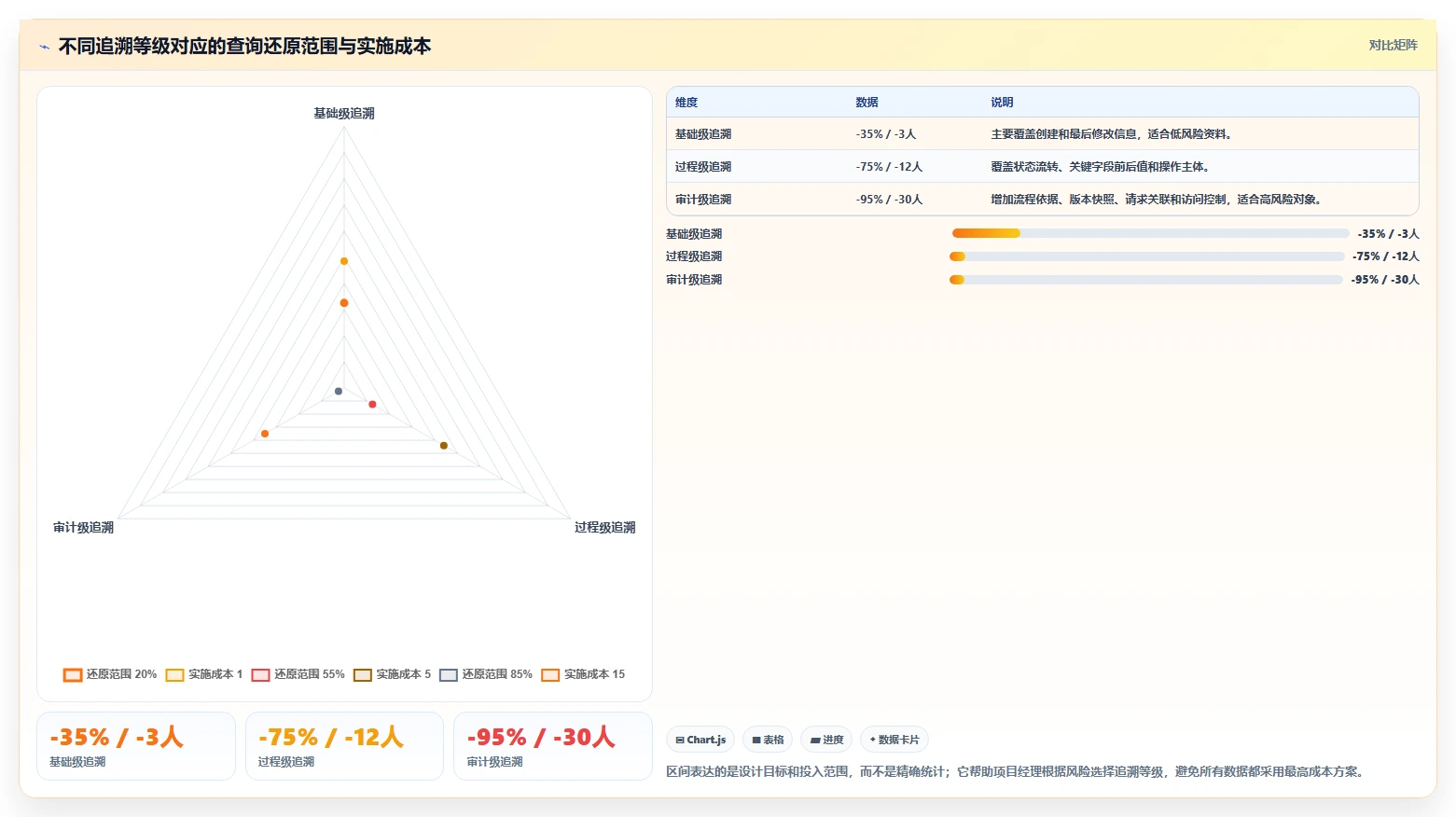Click the 对比矩阵 label in header
Viewport: 1456px width, 817px height.
click(x=1393, y=45)
